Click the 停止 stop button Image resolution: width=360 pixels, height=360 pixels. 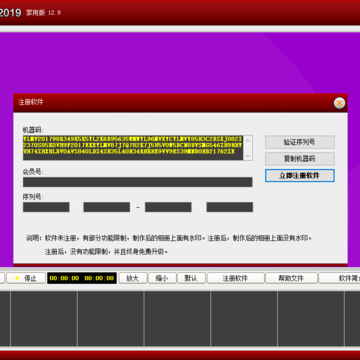26,278
